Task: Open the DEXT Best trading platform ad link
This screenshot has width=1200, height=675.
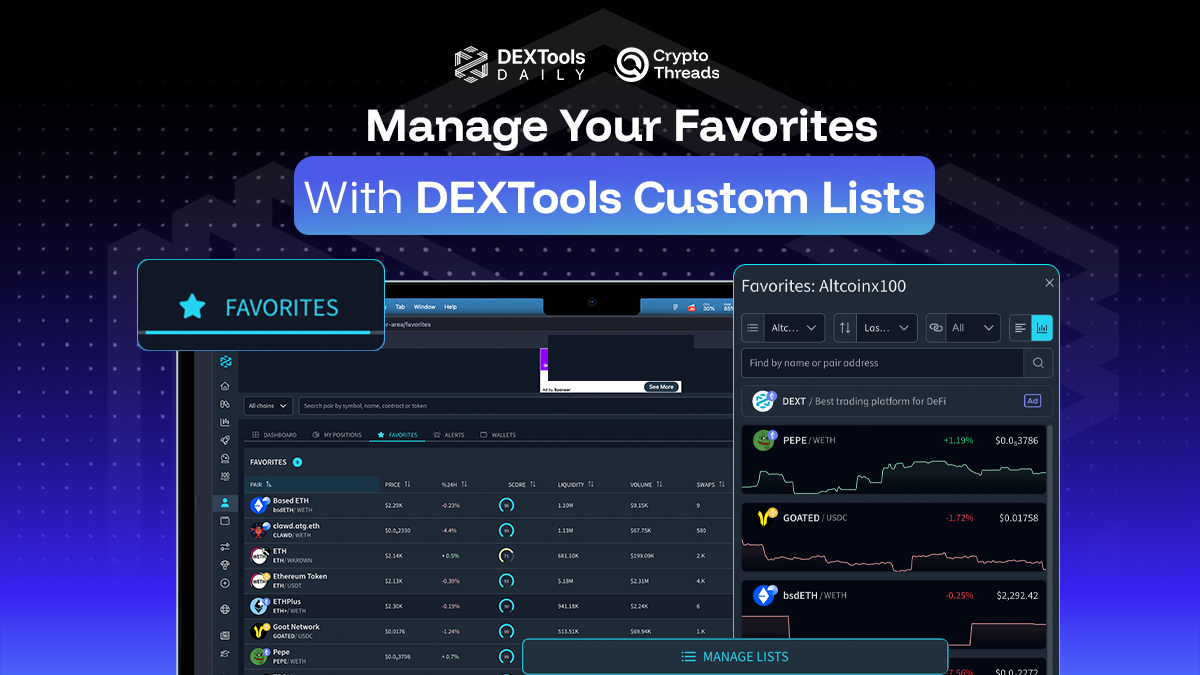Action: click(x=897, y=401)
